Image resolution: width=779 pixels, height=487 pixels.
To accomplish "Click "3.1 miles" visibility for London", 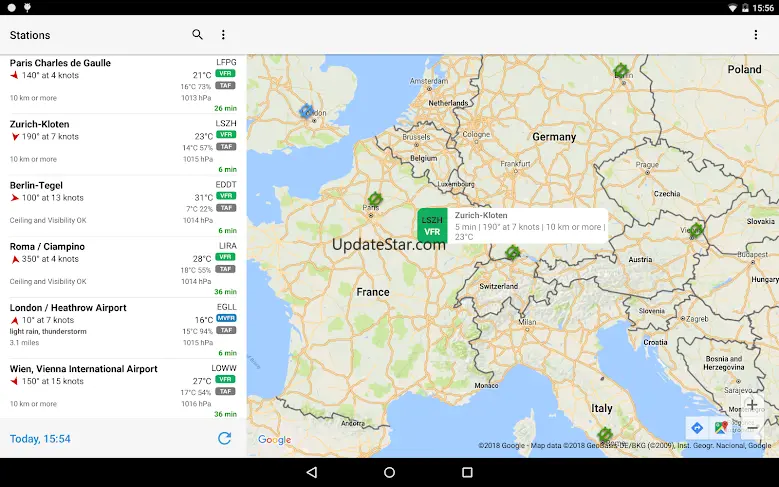I will pyautogui.click(x=24, y=342).
